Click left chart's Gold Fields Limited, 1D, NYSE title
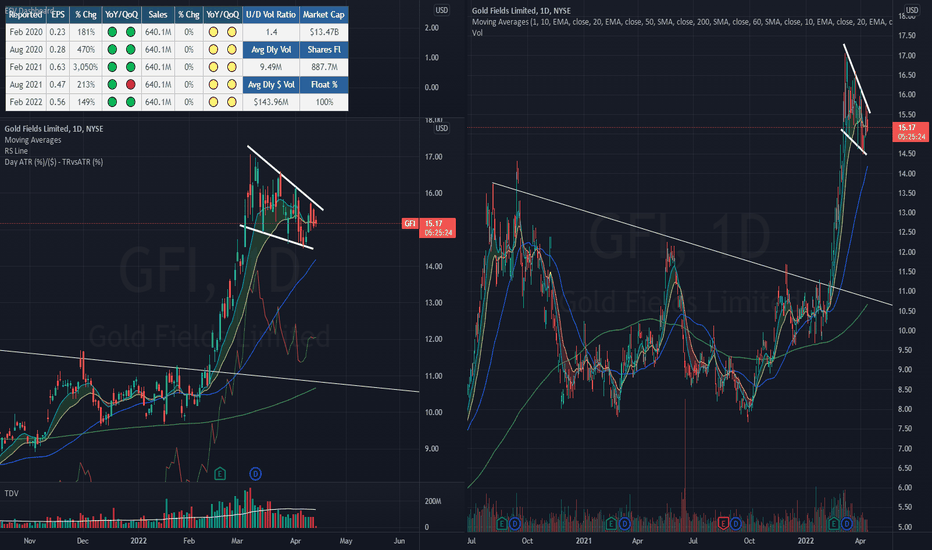Viewport: 932px width, 550px height. tap(53, 128)
